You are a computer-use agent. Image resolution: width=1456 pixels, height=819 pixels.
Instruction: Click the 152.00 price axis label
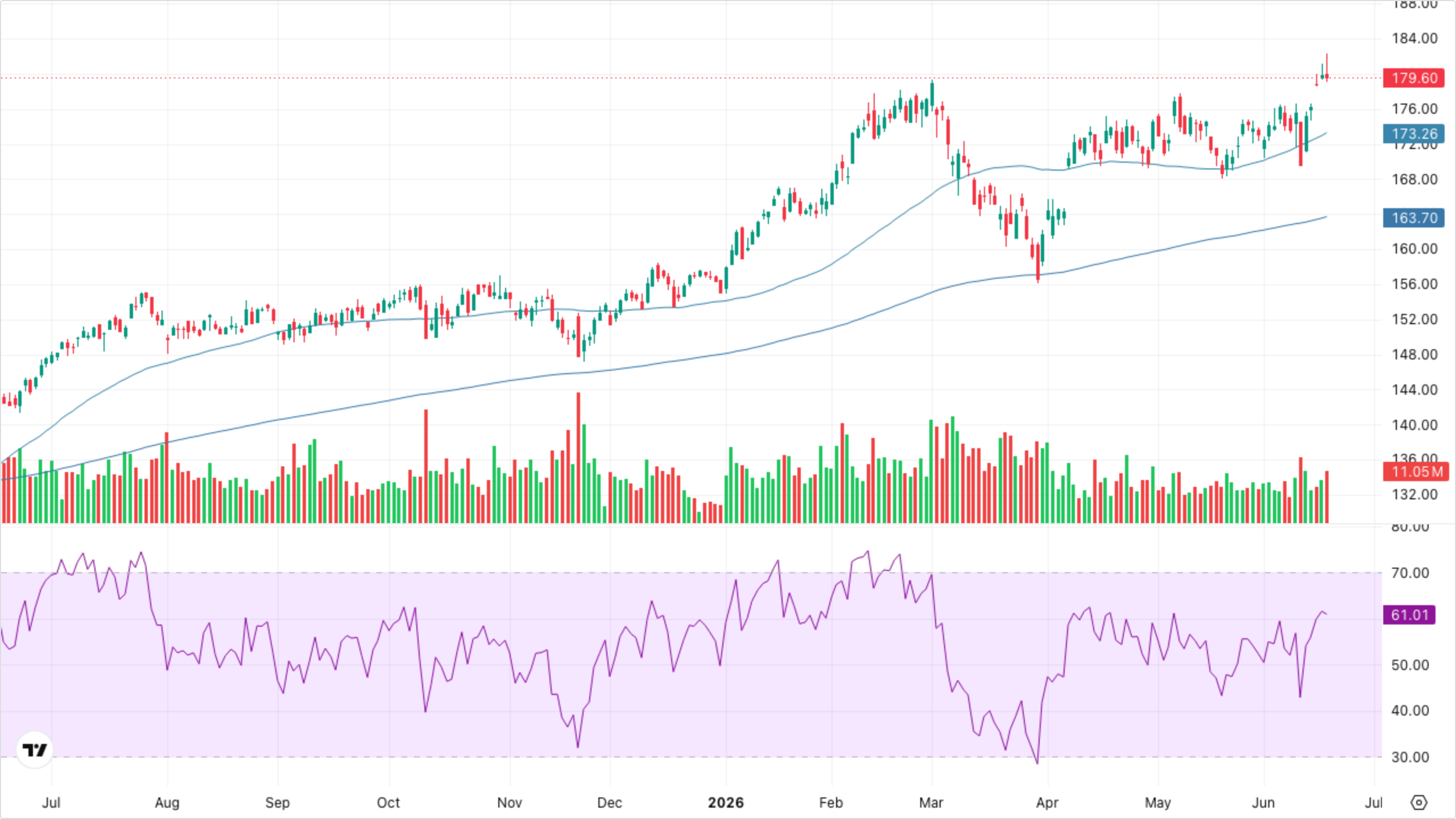1414,320
